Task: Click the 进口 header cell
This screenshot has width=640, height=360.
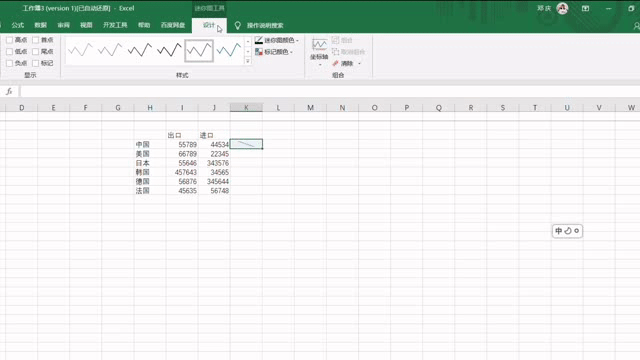Action: tap(214, 135)
